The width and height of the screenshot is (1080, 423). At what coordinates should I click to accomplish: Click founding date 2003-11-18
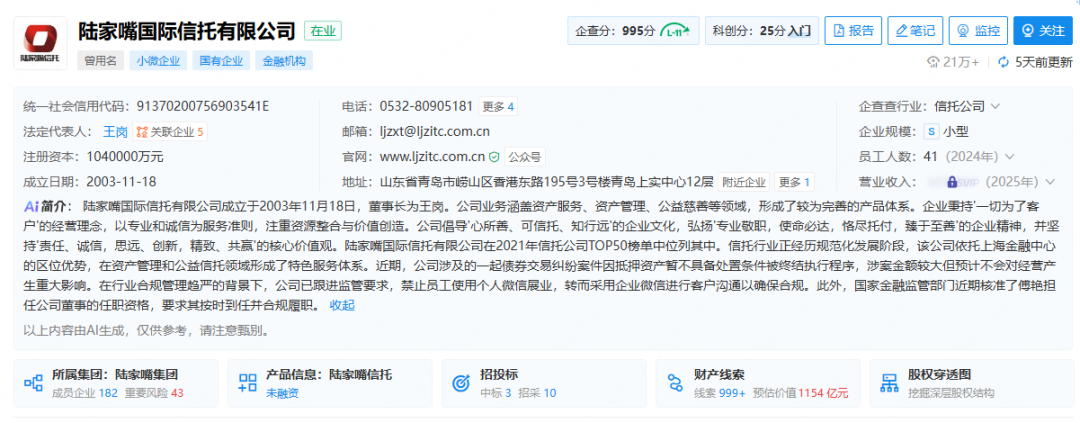point(121,182)
